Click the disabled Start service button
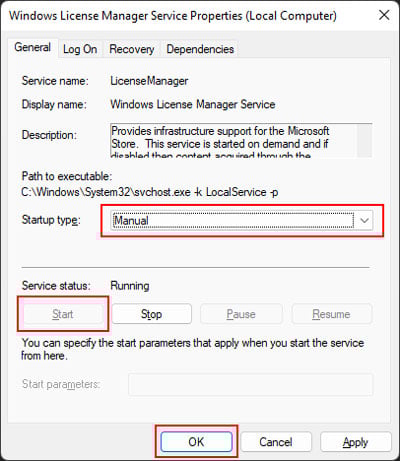 pyautogui.click(x=63, y=314)
